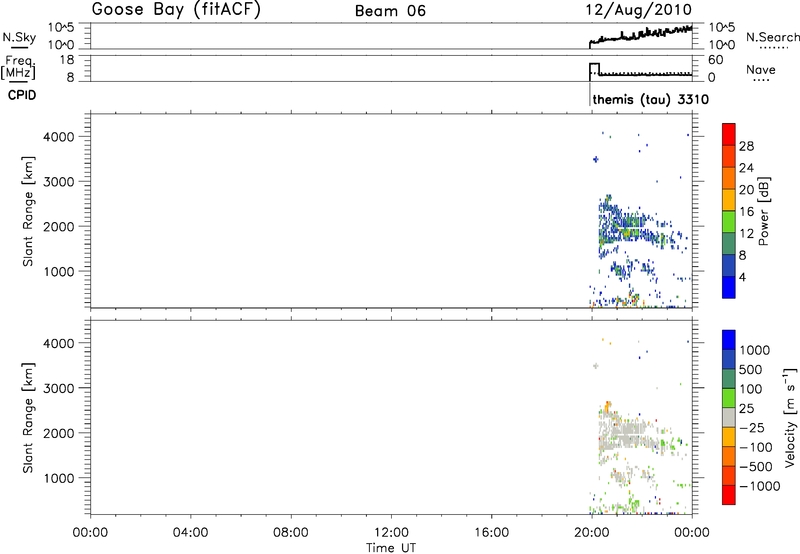Click the light green 12–16 dB power segment
Image resolution: width=800 pixels, height=554 pixels.
click(729, 221)
